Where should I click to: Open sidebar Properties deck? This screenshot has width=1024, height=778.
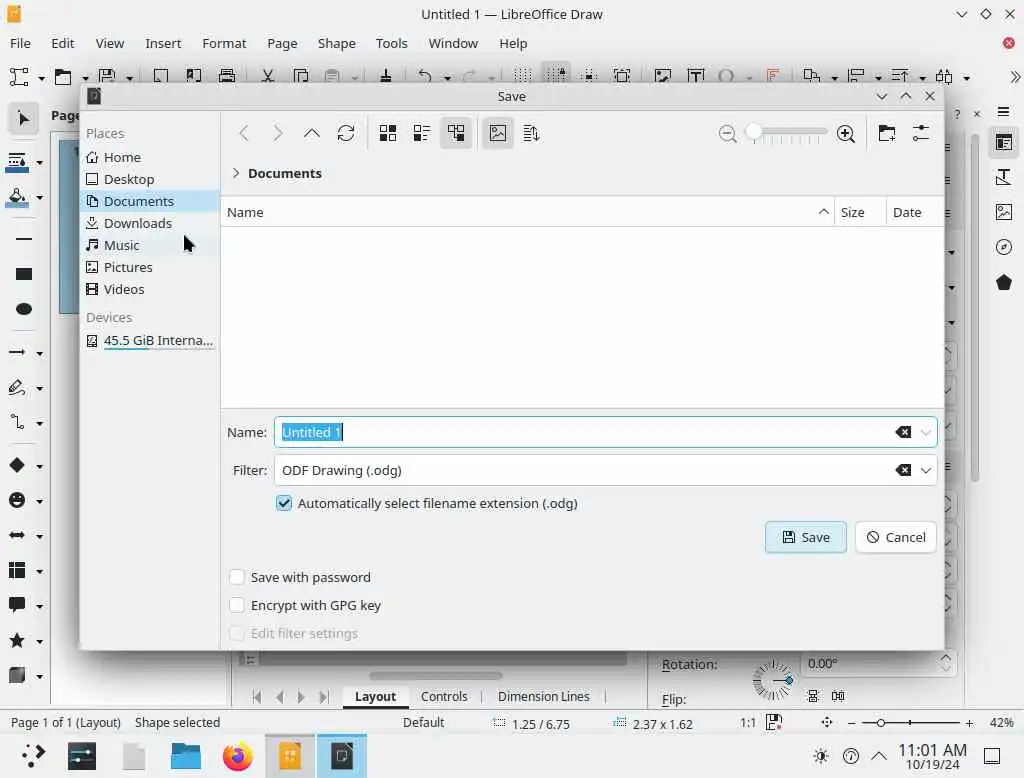(1004, 142)
